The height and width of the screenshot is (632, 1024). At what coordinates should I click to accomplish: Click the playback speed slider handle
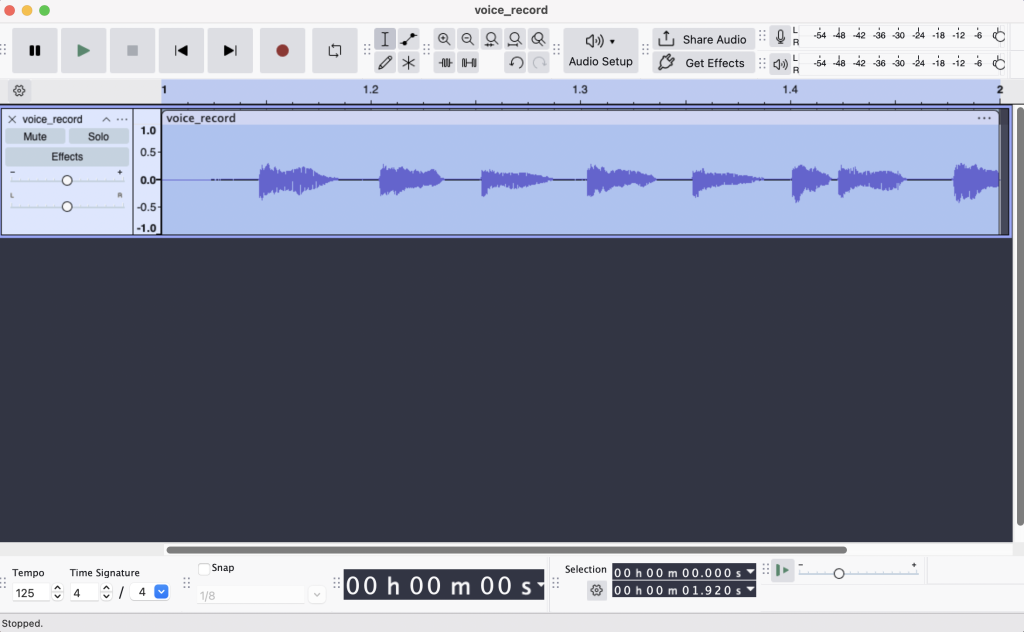[x=839, y=573]
